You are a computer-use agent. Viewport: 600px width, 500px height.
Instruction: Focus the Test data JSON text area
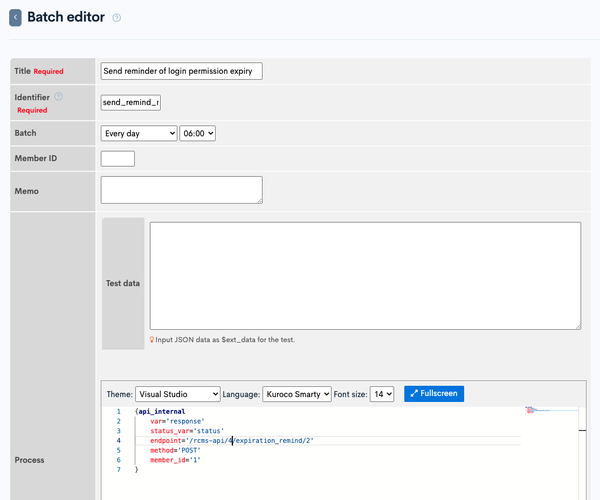[365, 275]
